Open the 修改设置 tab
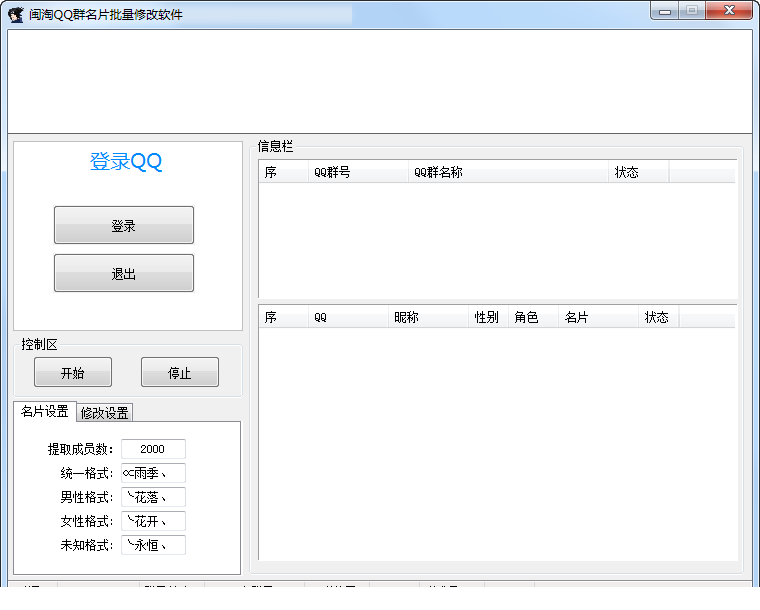This screenshot has height=610, width=760. (105, 413)
